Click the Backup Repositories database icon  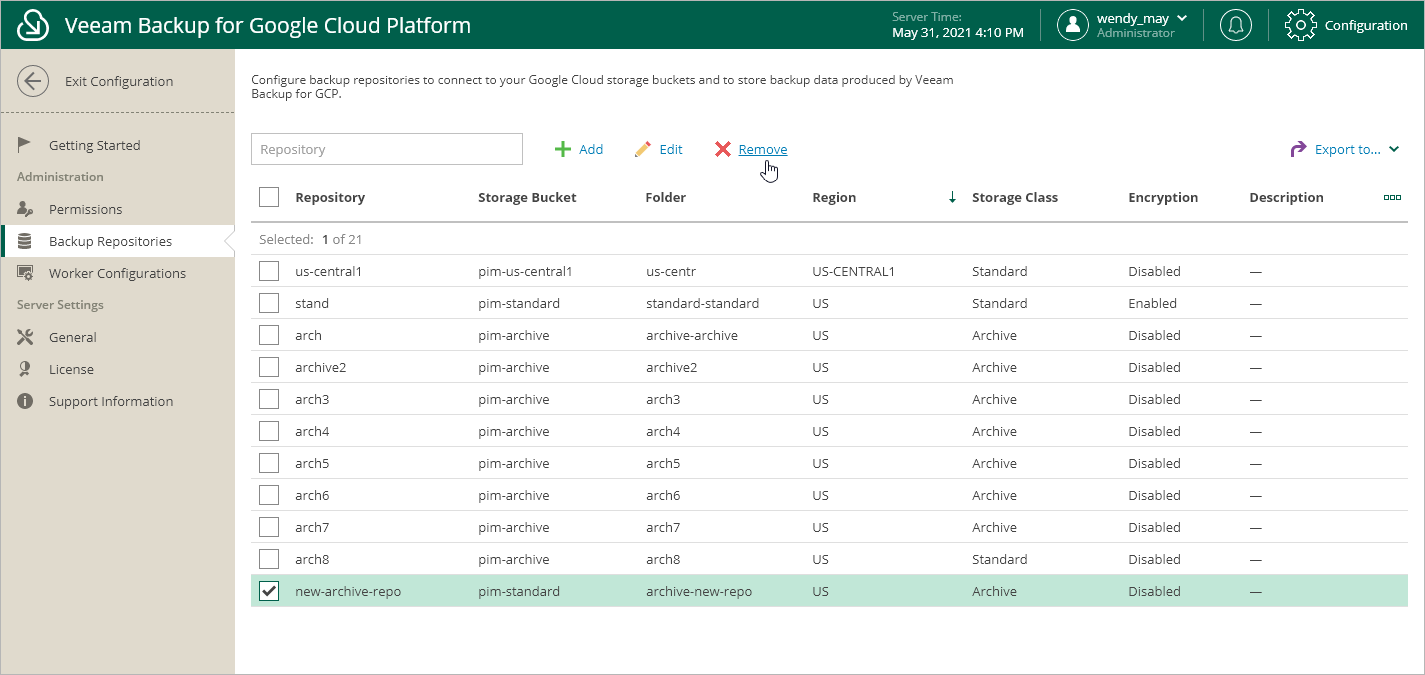25,241
